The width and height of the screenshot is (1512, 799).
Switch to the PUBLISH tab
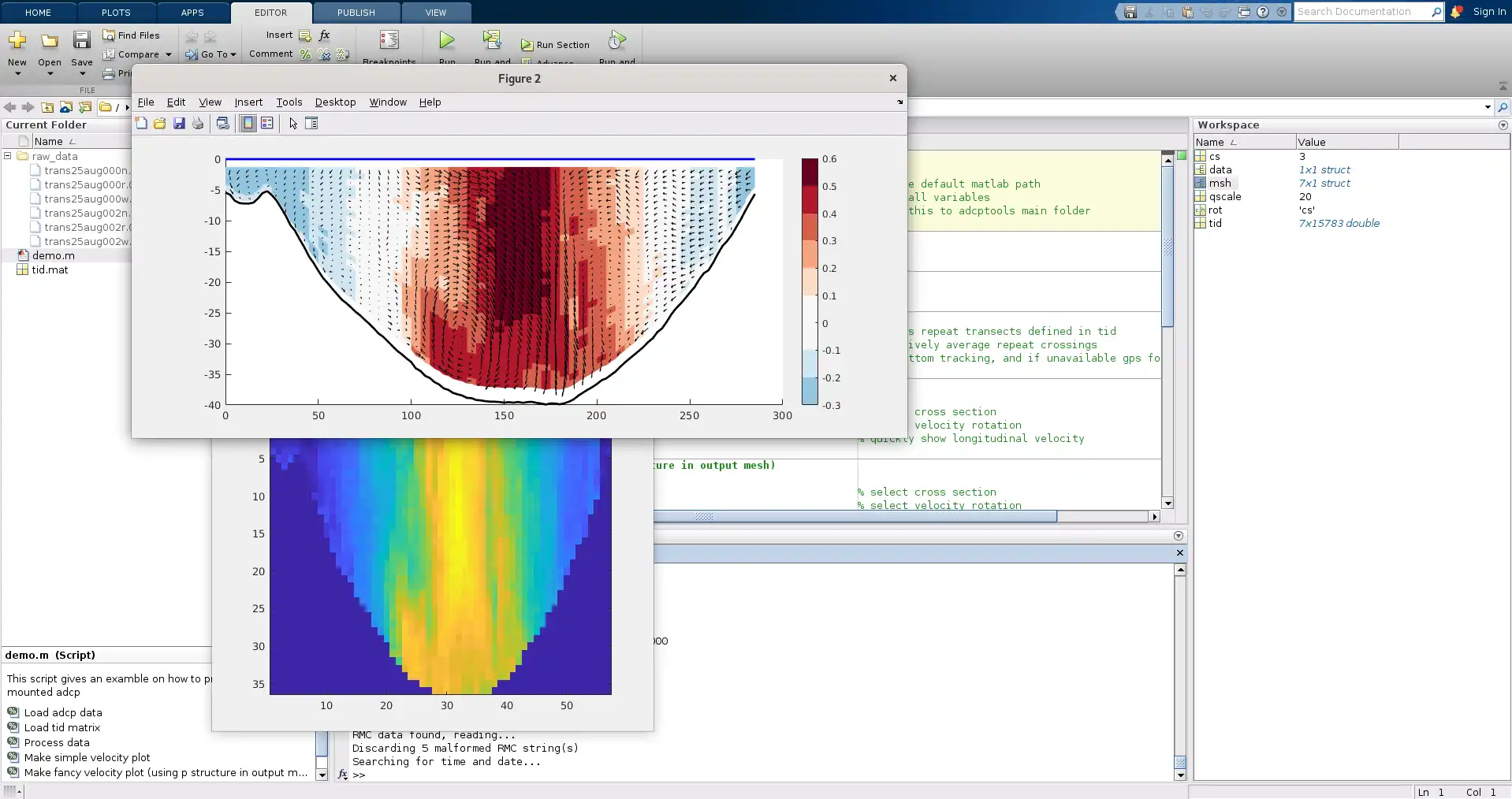(356, 13)
